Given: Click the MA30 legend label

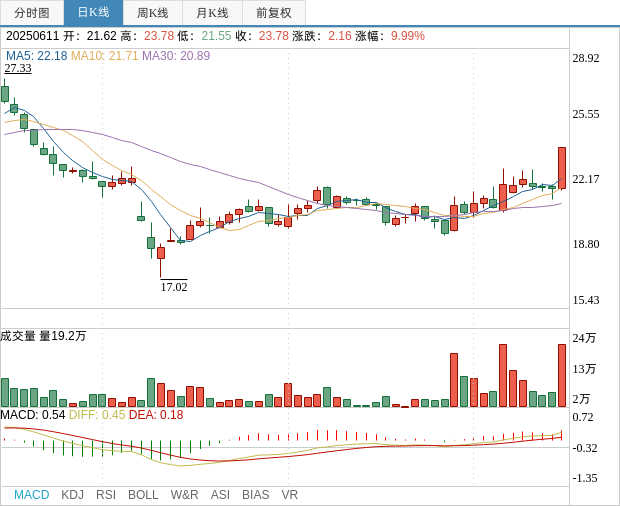Looking at the screenshot, I should click(x=176, y=56).
